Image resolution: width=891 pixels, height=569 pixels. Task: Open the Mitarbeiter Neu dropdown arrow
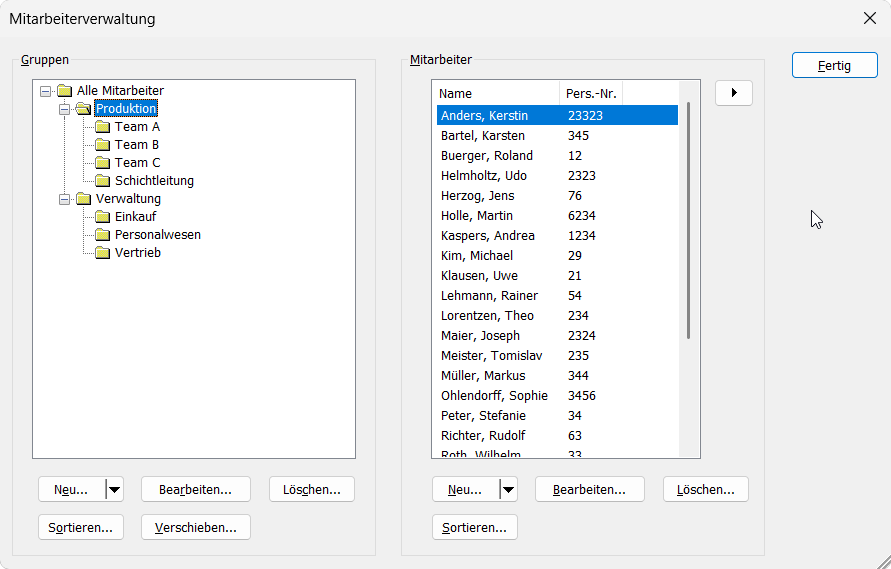508,489
